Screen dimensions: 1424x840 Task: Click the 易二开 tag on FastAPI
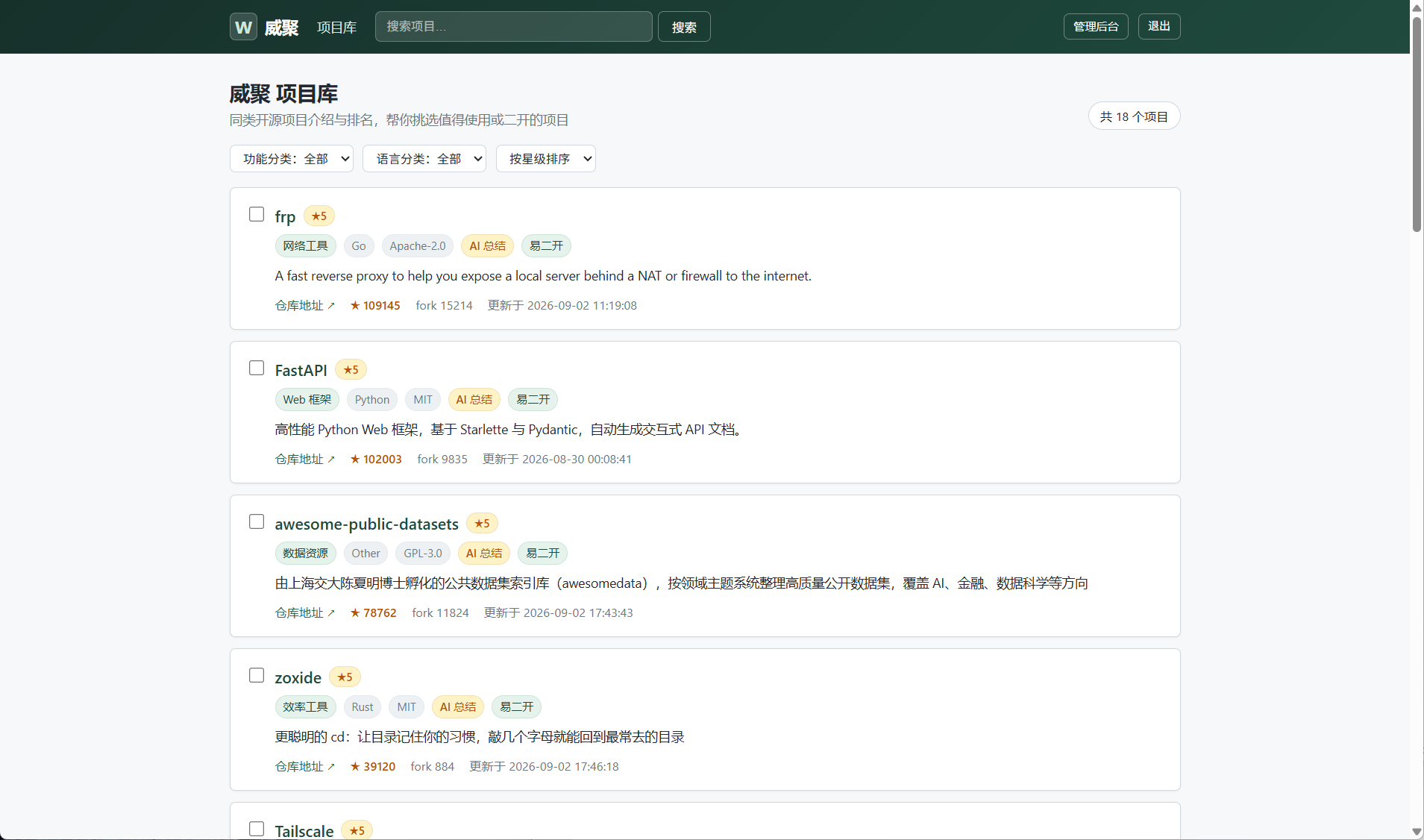point(533,400)
